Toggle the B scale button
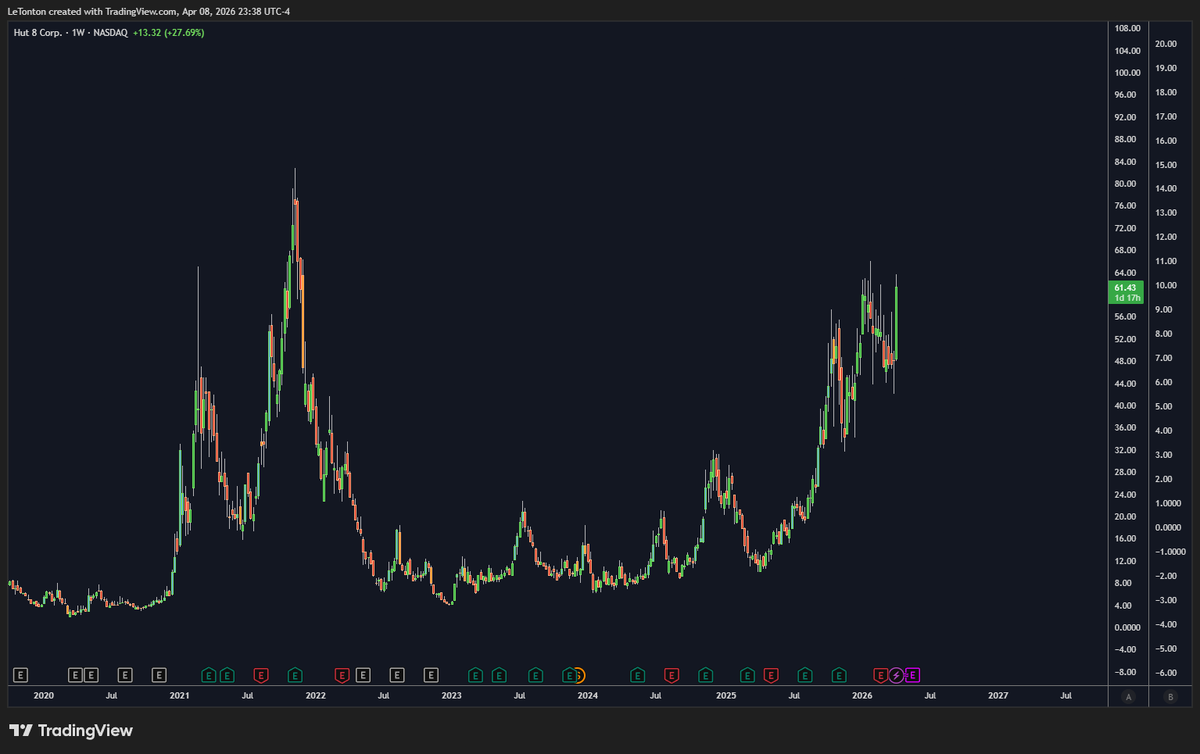This screenshot has width=1200, height=754. pyautogui.click(x=1171, y=696)
